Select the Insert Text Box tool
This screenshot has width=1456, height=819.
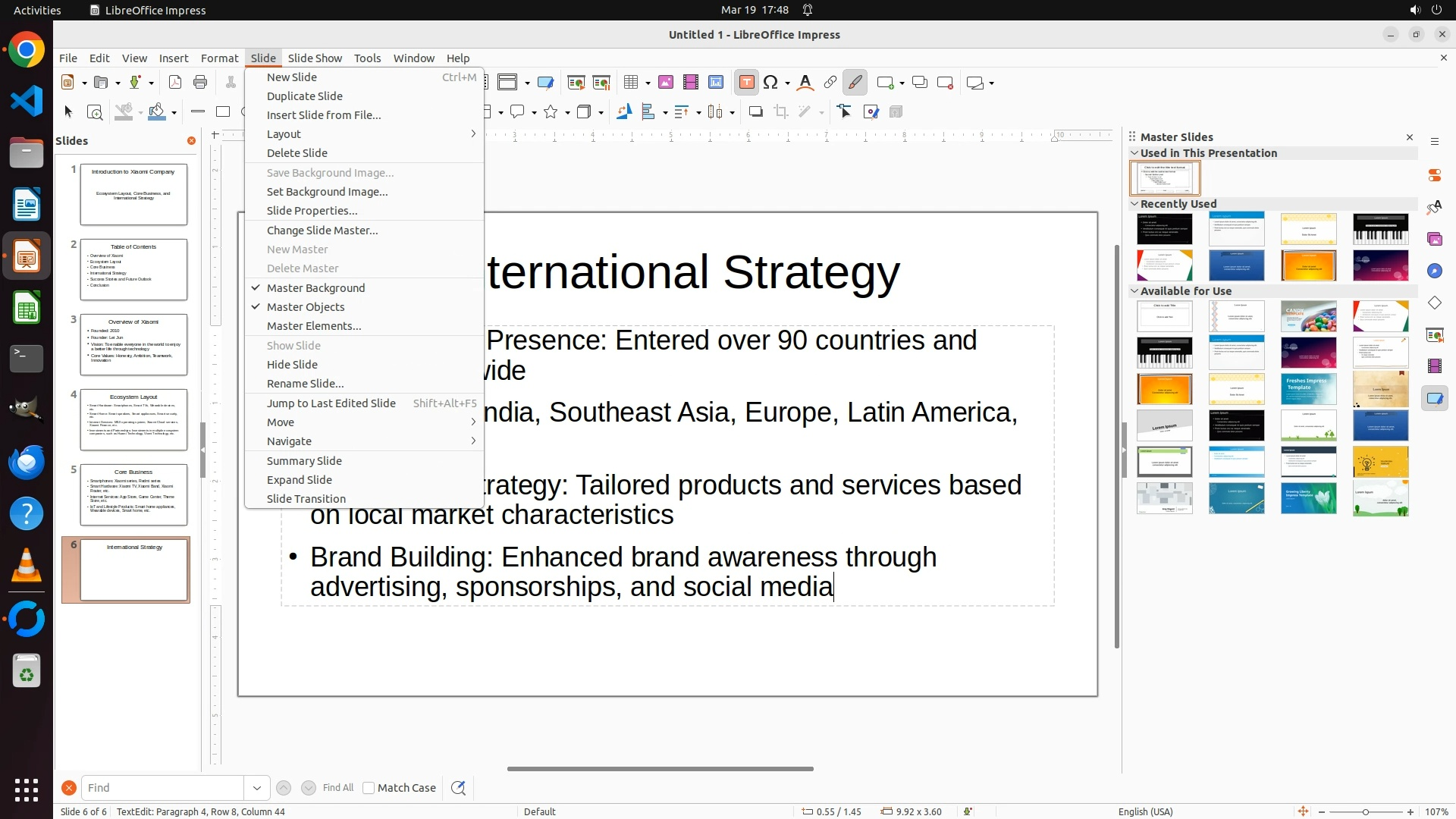pos(746,83)
